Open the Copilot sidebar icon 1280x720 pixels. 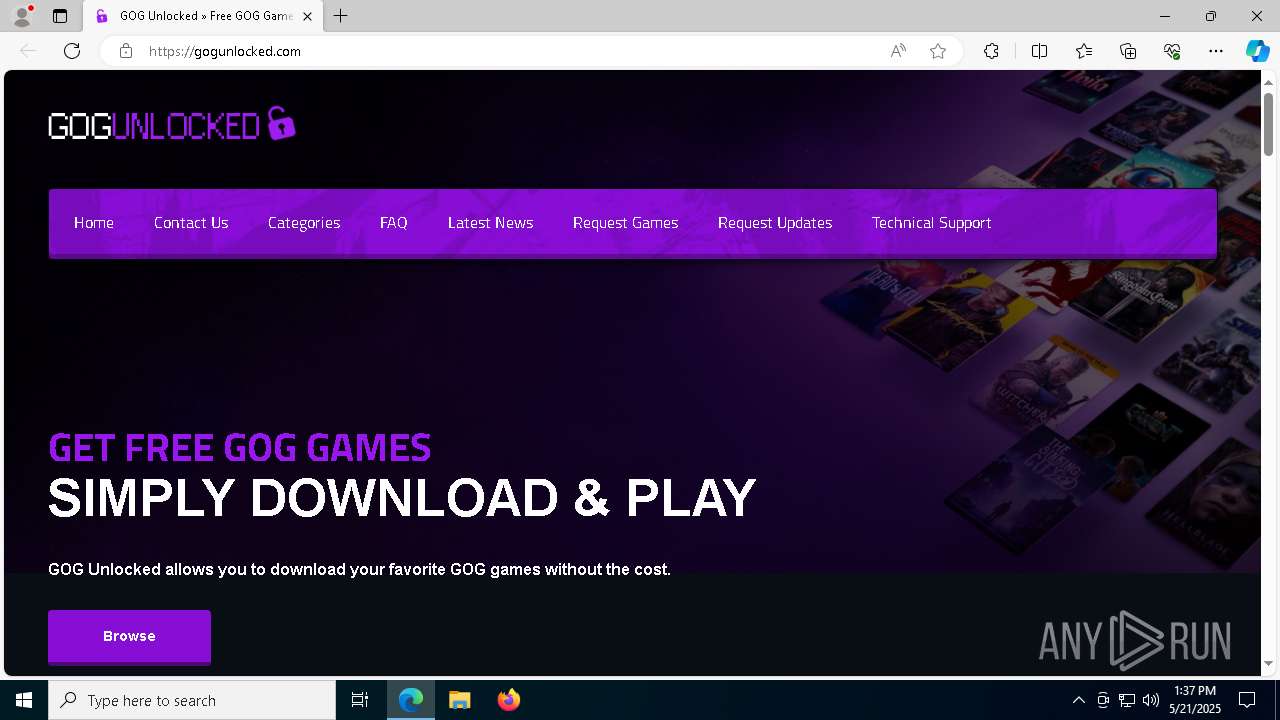[1257, 51]
